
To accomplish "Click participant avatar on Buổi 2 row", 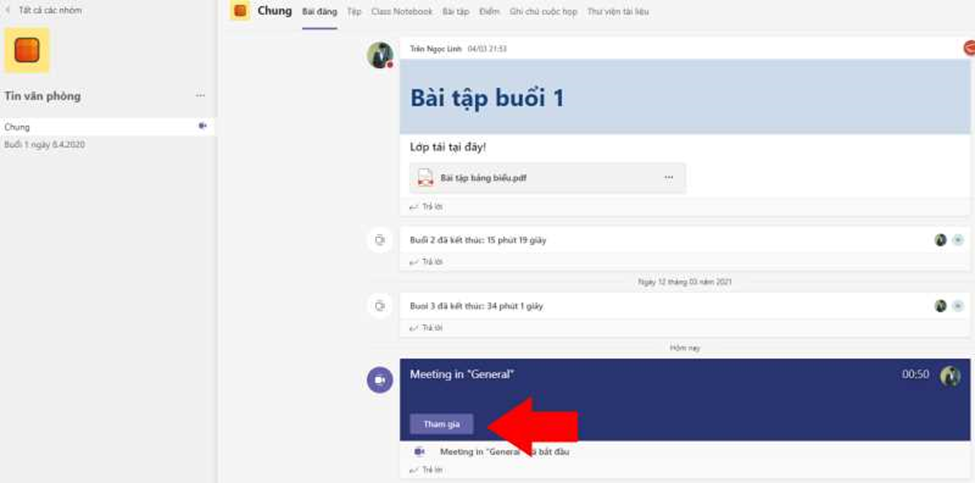I will [941, 240].
